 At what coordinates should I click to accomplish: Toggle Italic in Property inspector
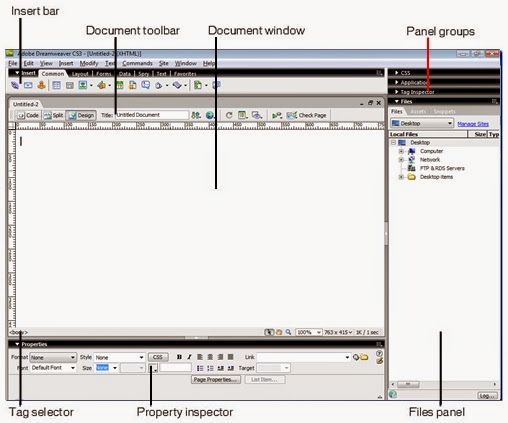click(189, 357)
